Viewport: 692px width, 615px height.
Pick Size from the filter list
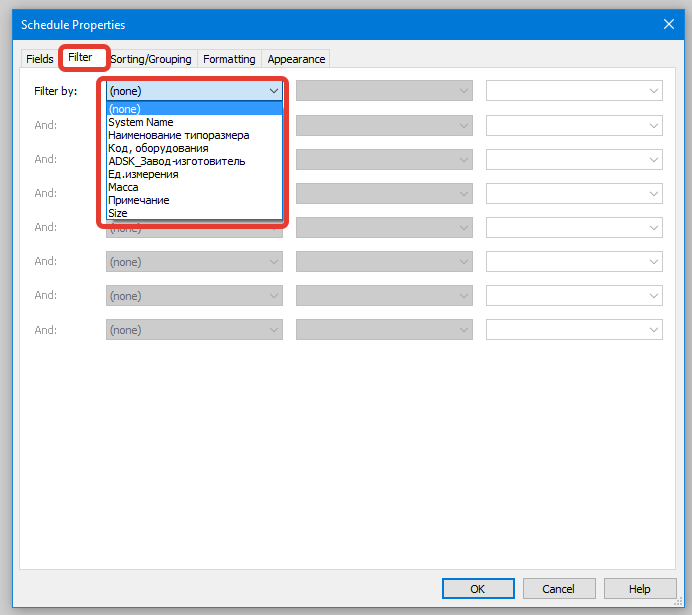[194, 213]
